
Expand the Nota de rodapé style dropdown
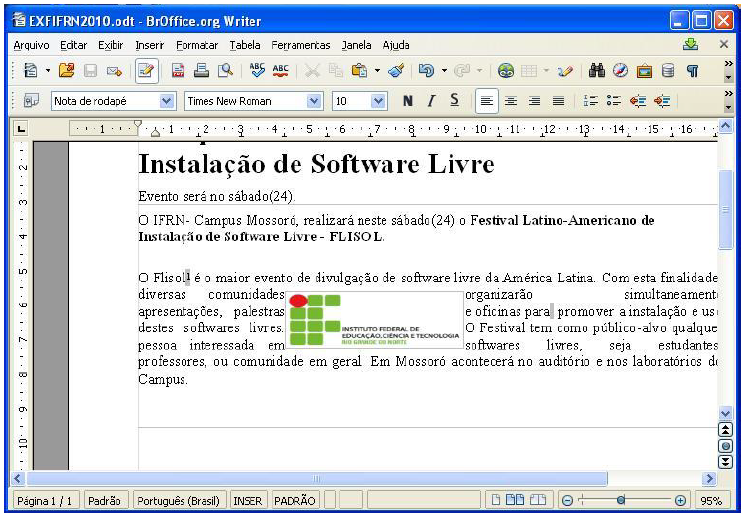[167, 101]
